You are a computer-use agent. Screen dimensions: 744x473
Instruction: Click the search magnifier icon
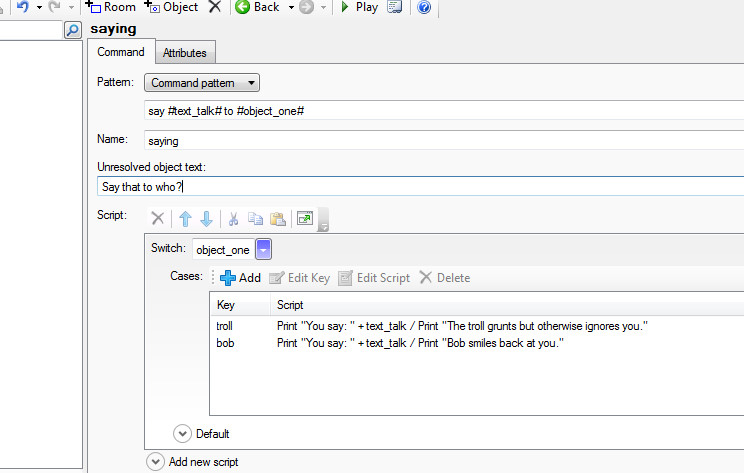[72, 31]
